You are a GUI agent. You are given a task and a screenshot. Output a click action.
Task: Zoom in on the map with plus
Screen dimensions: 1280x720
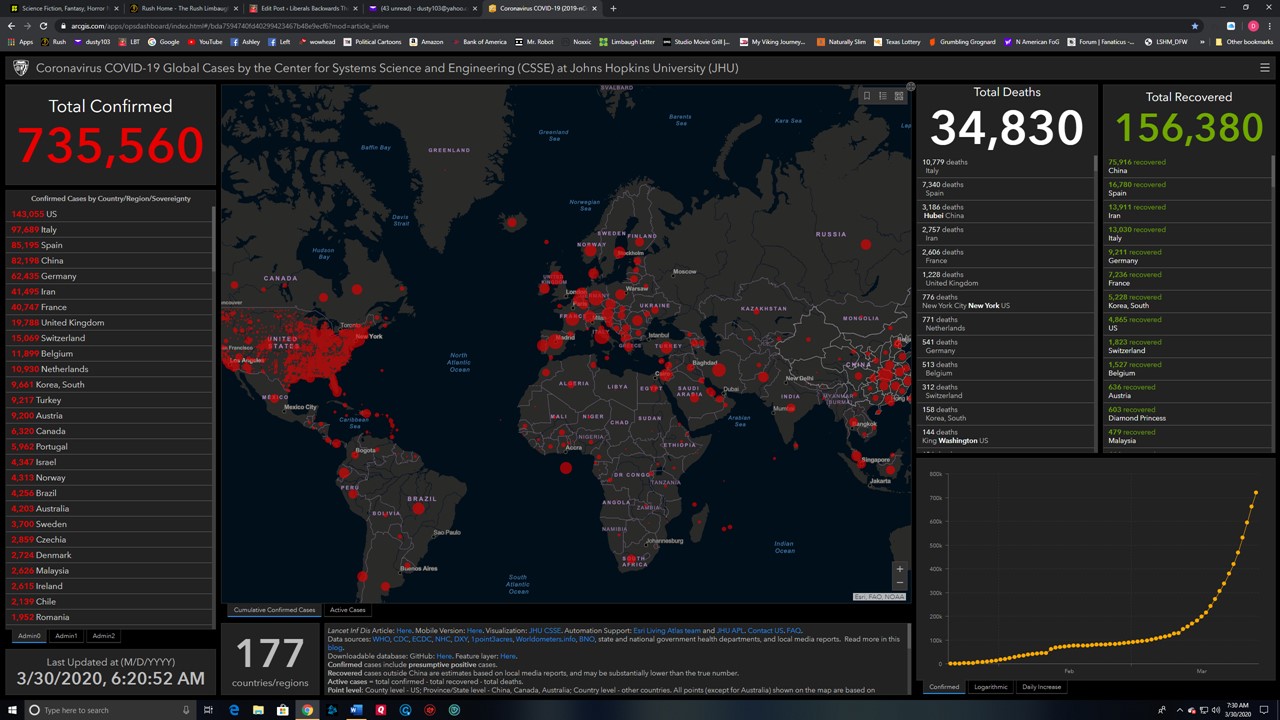pyautogui.click(x=899, y=569)
